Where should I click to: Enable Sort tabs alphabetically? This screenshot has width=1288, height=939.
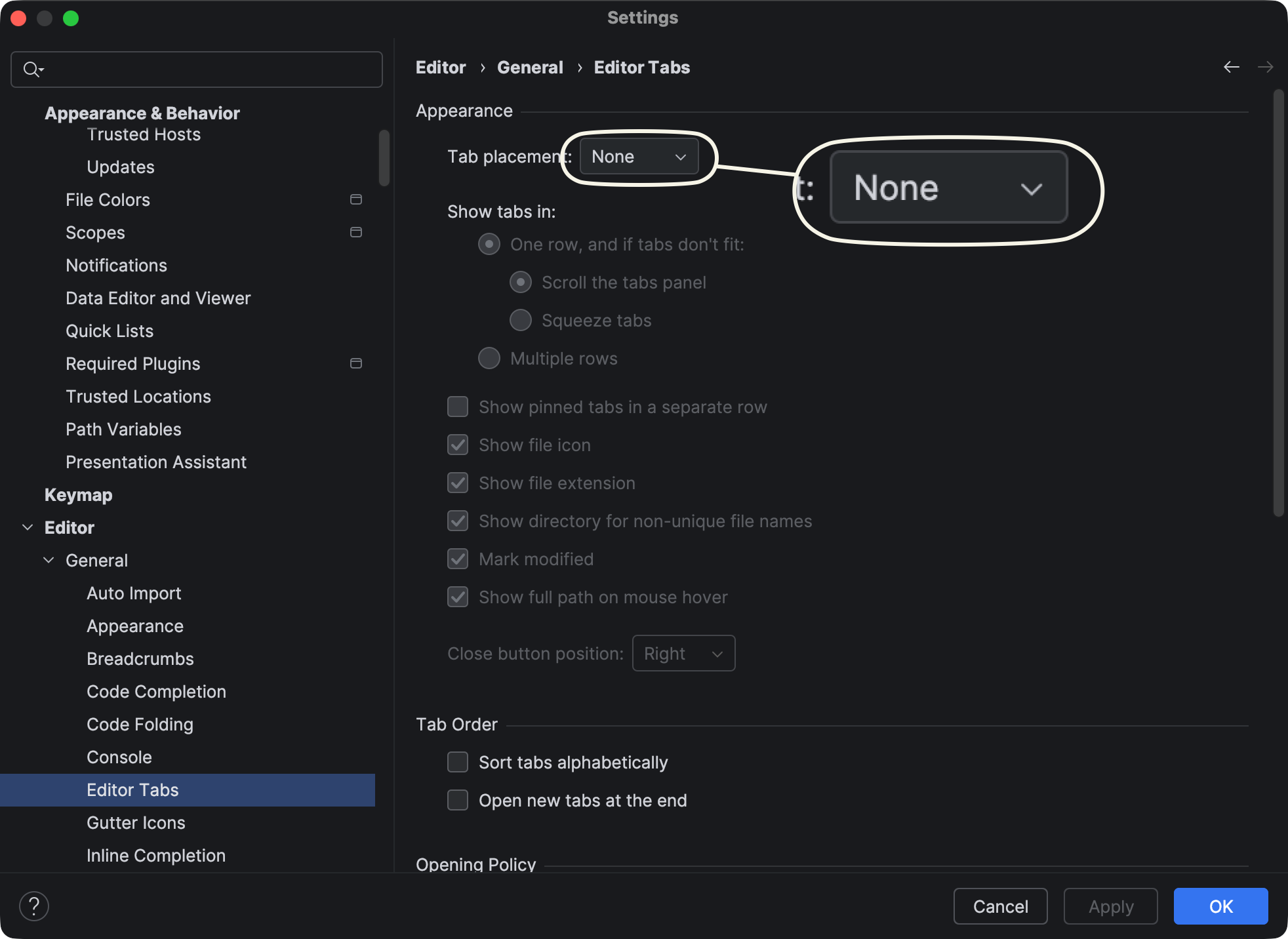click(x=457, y=762)
